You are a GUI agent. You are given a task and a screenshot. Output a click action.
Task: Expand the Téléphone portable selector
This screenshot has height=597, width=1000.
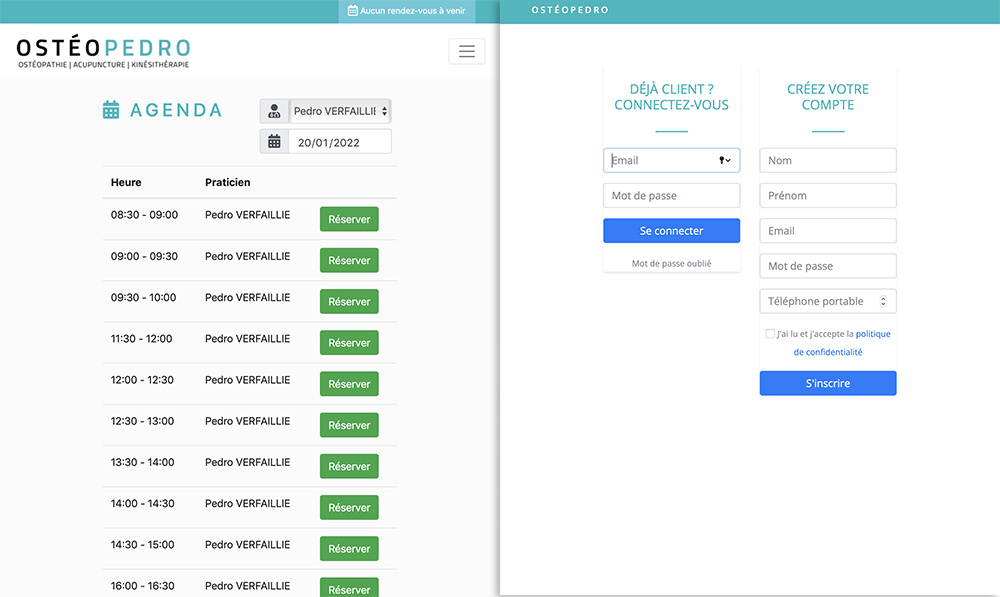click(883, 301)
